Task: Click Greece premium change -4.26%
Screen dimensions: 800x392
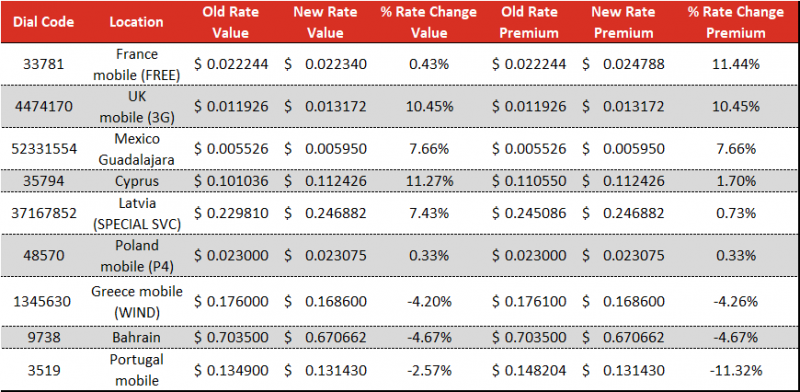Action: tap(736, 302)
